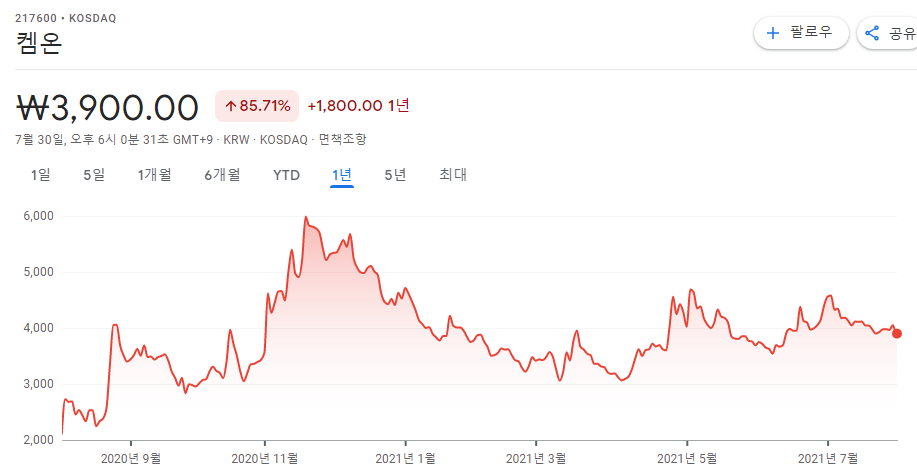Select the 5년 range tab
Image resolution: width=917 pixels, height=472 pixels.
[395, 175]
